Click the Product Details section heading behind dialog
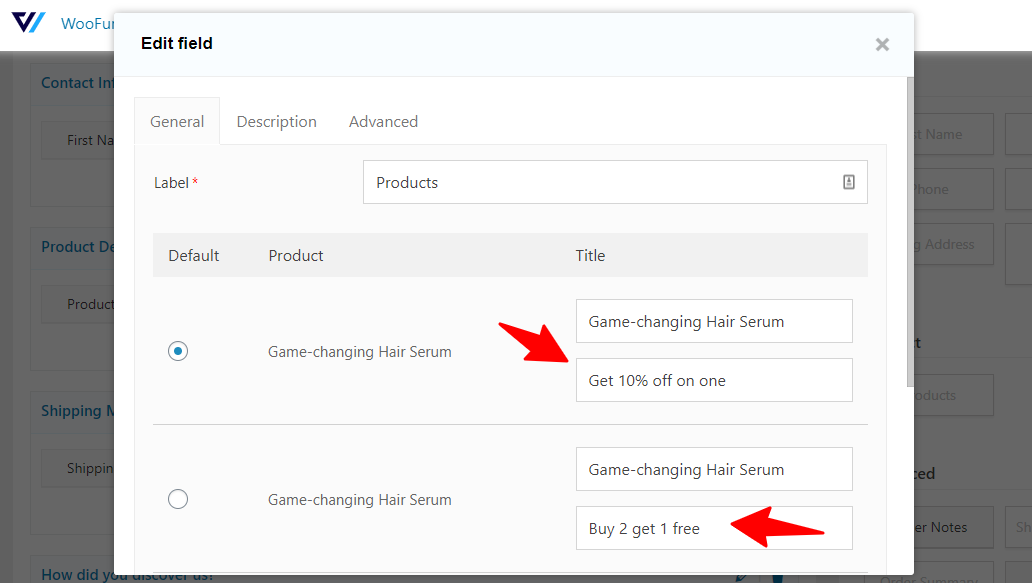 [x=77, y=247]
